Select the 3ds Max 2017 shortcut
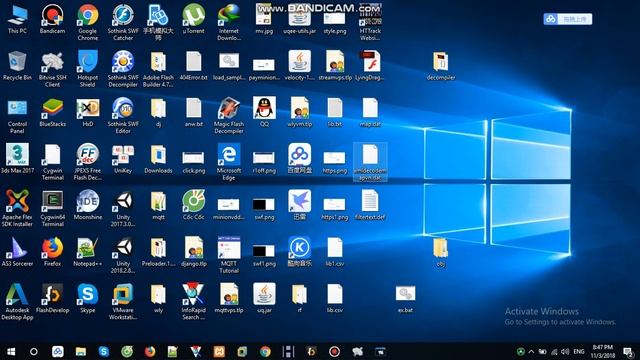 pyautogui.click(x=17, y=159)
